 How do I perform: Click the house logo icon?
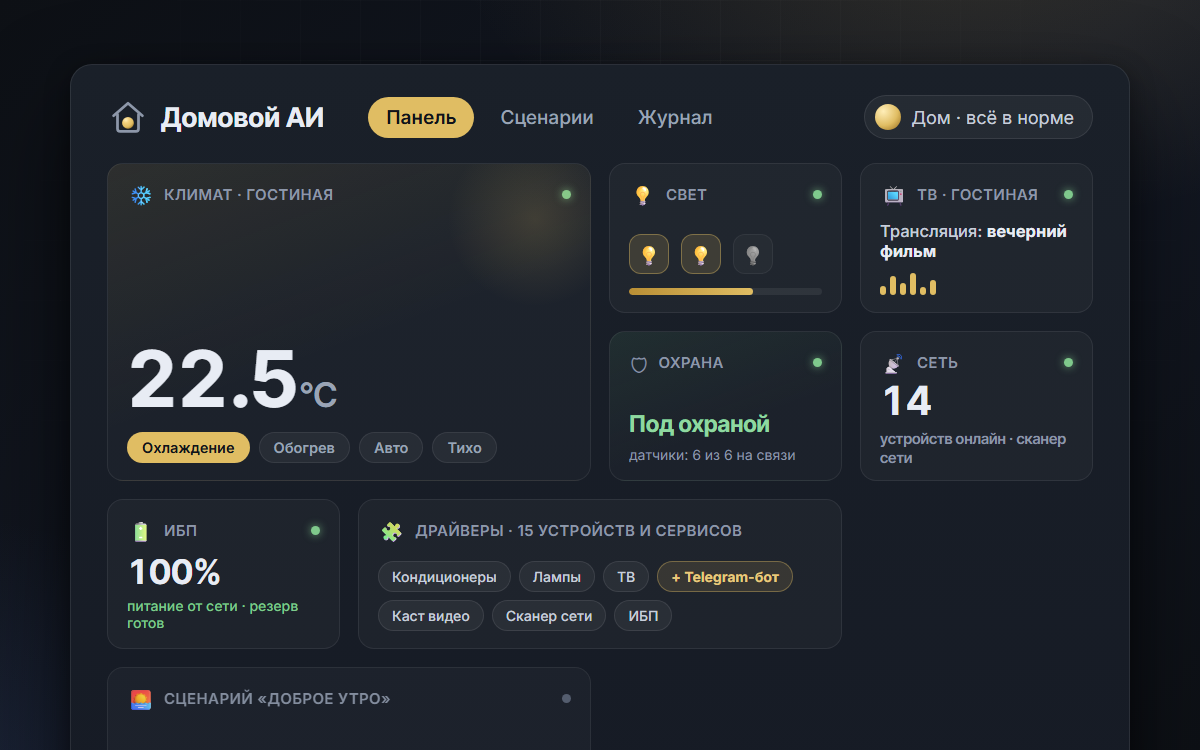tap(127, 117)
